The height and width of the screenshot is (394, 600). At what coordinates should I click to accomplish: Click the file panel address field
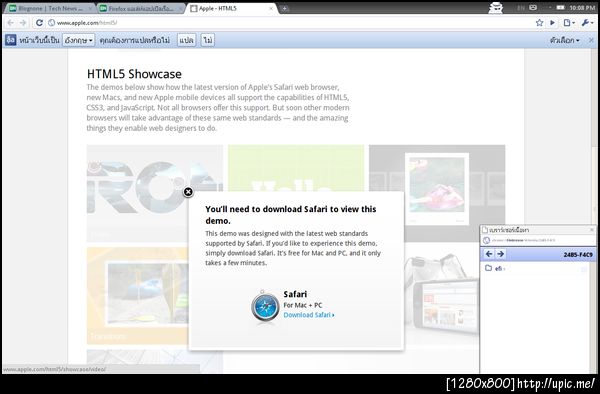coord(538,240)
